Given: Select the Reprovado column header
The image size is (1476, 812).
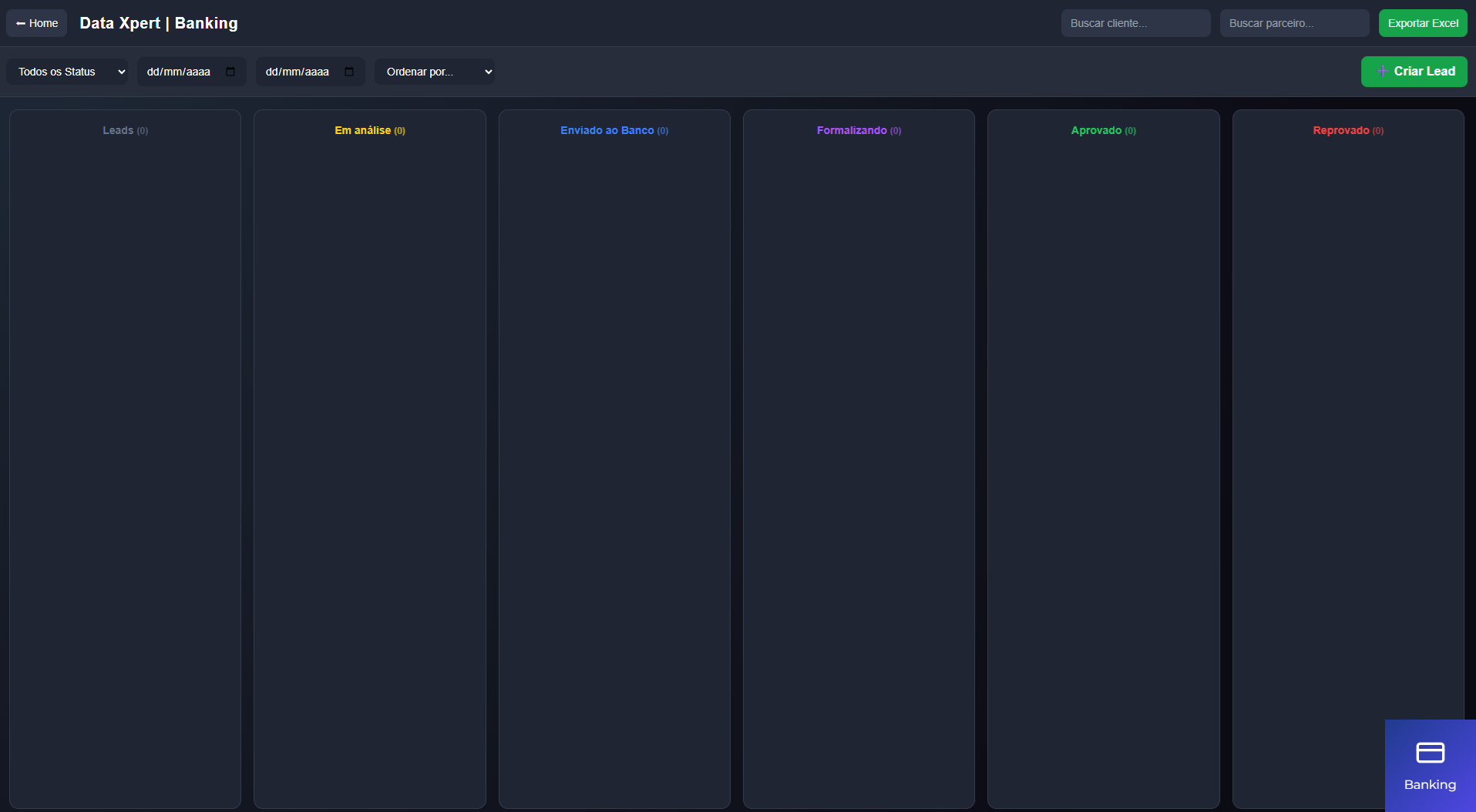Looking at the screenshot, I should coord(1347,130).
